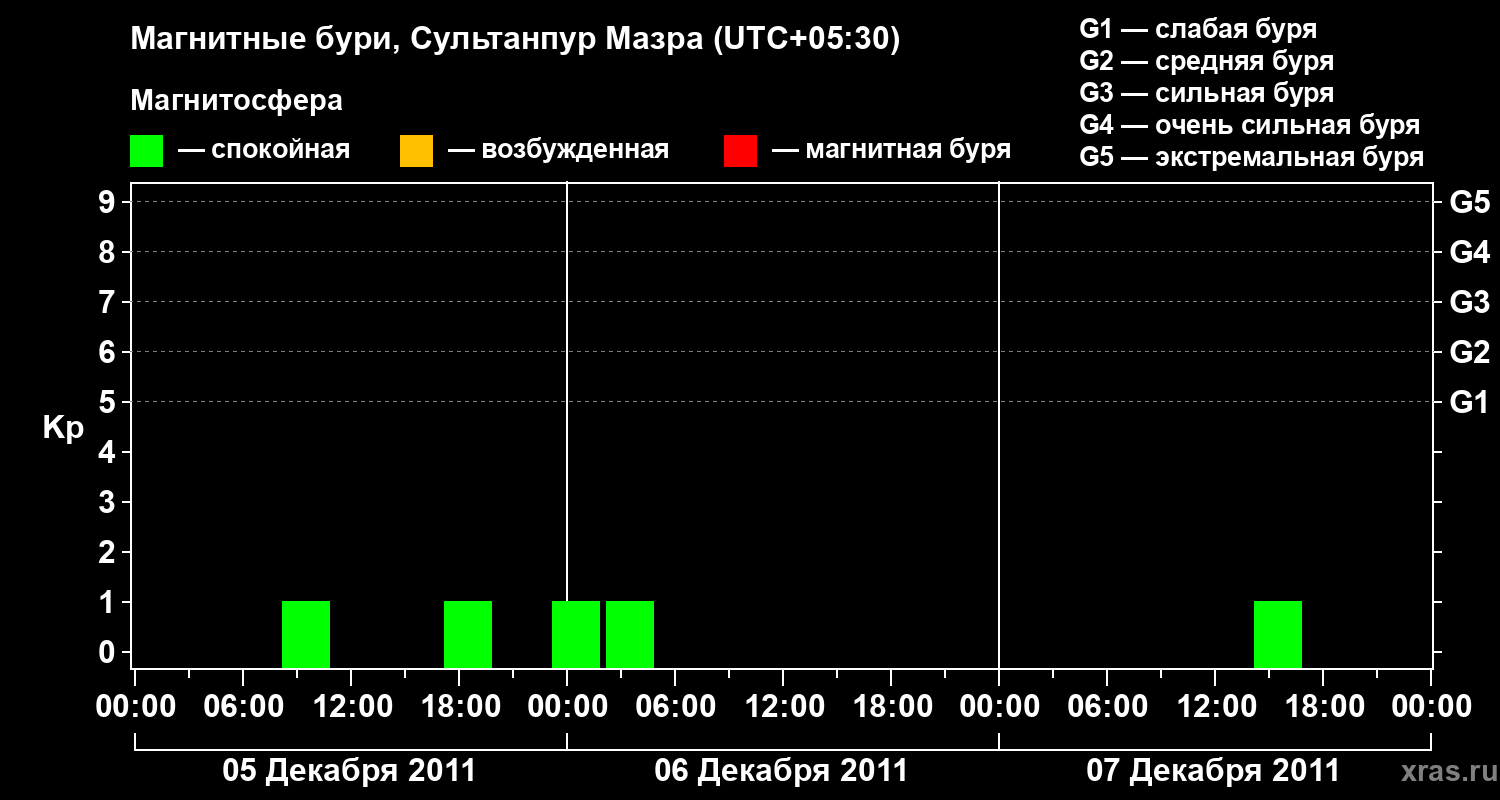Click the Kp axis value 9
The height and width of the screenshot is (800, 1500).
[x=109, y=202]
